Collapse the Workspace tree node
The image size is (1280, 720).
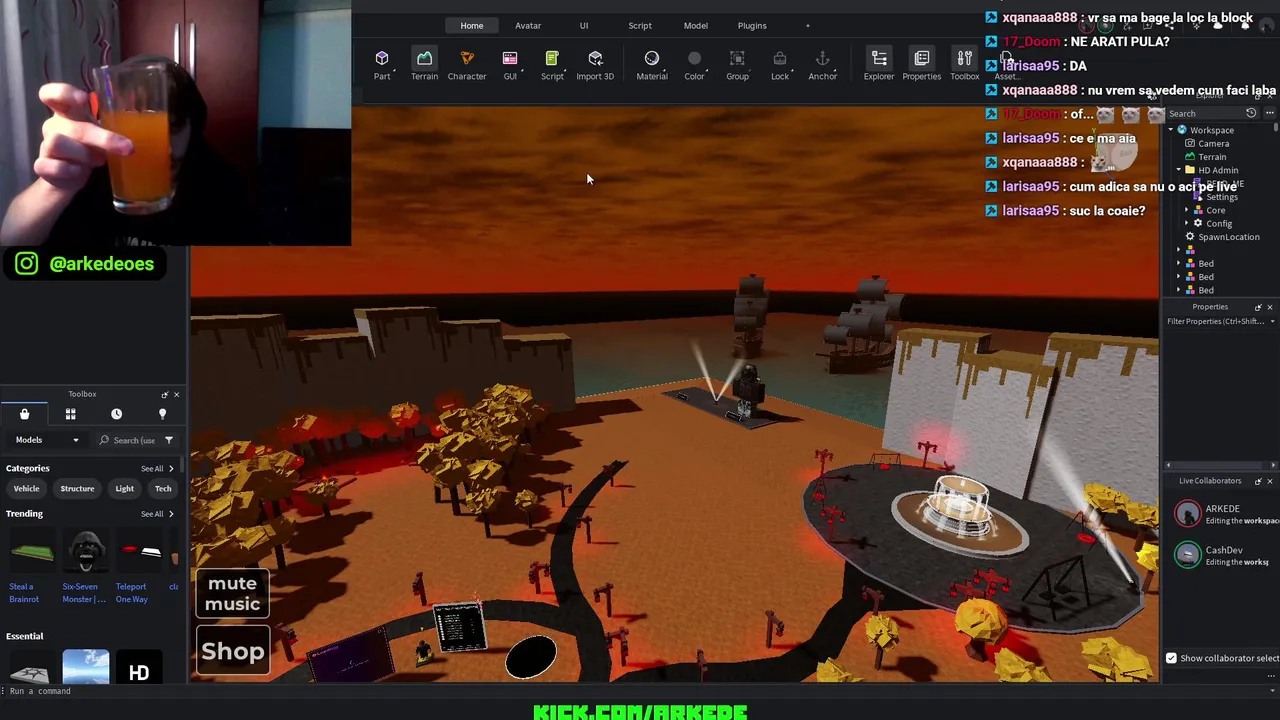click(1171, 130)
